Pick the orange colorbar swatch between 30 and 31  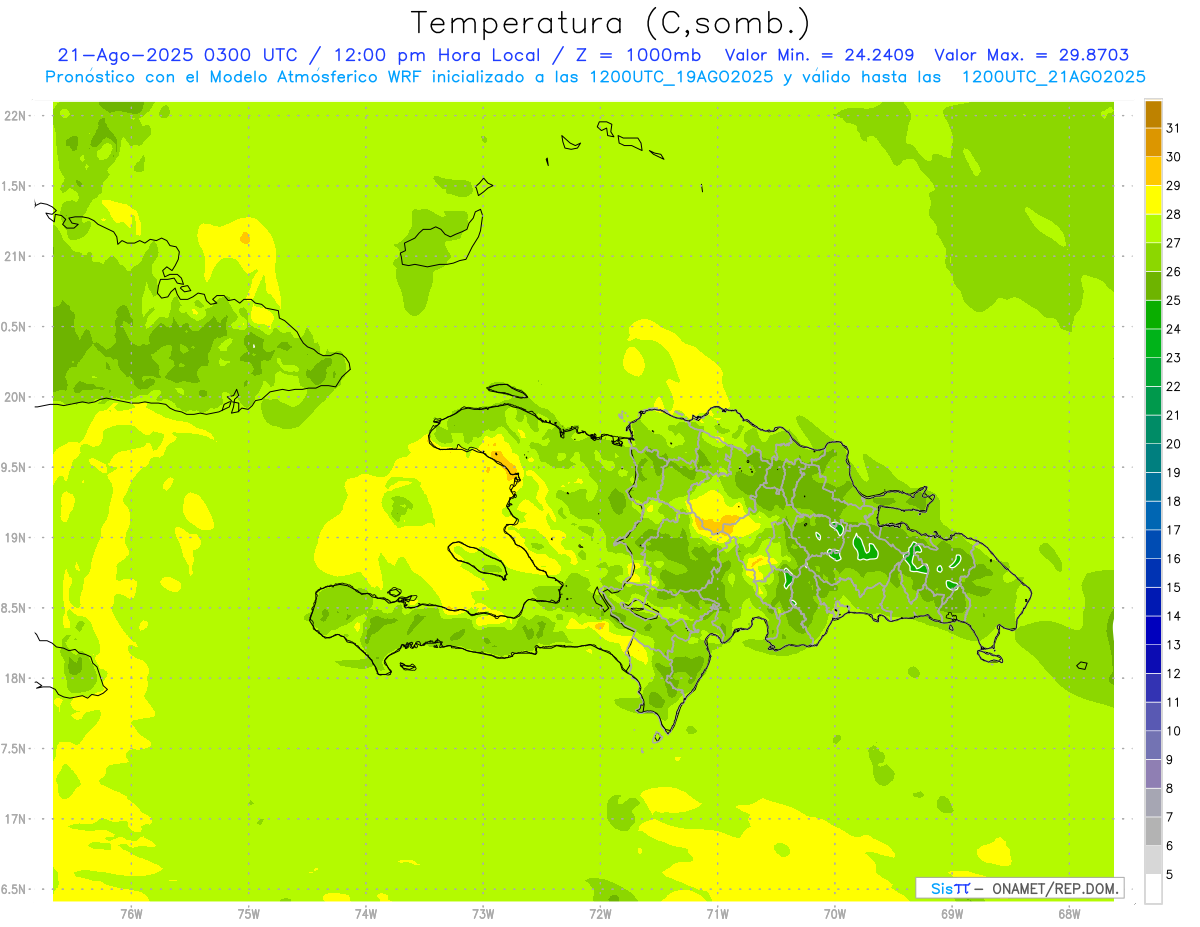[1153, 143]
